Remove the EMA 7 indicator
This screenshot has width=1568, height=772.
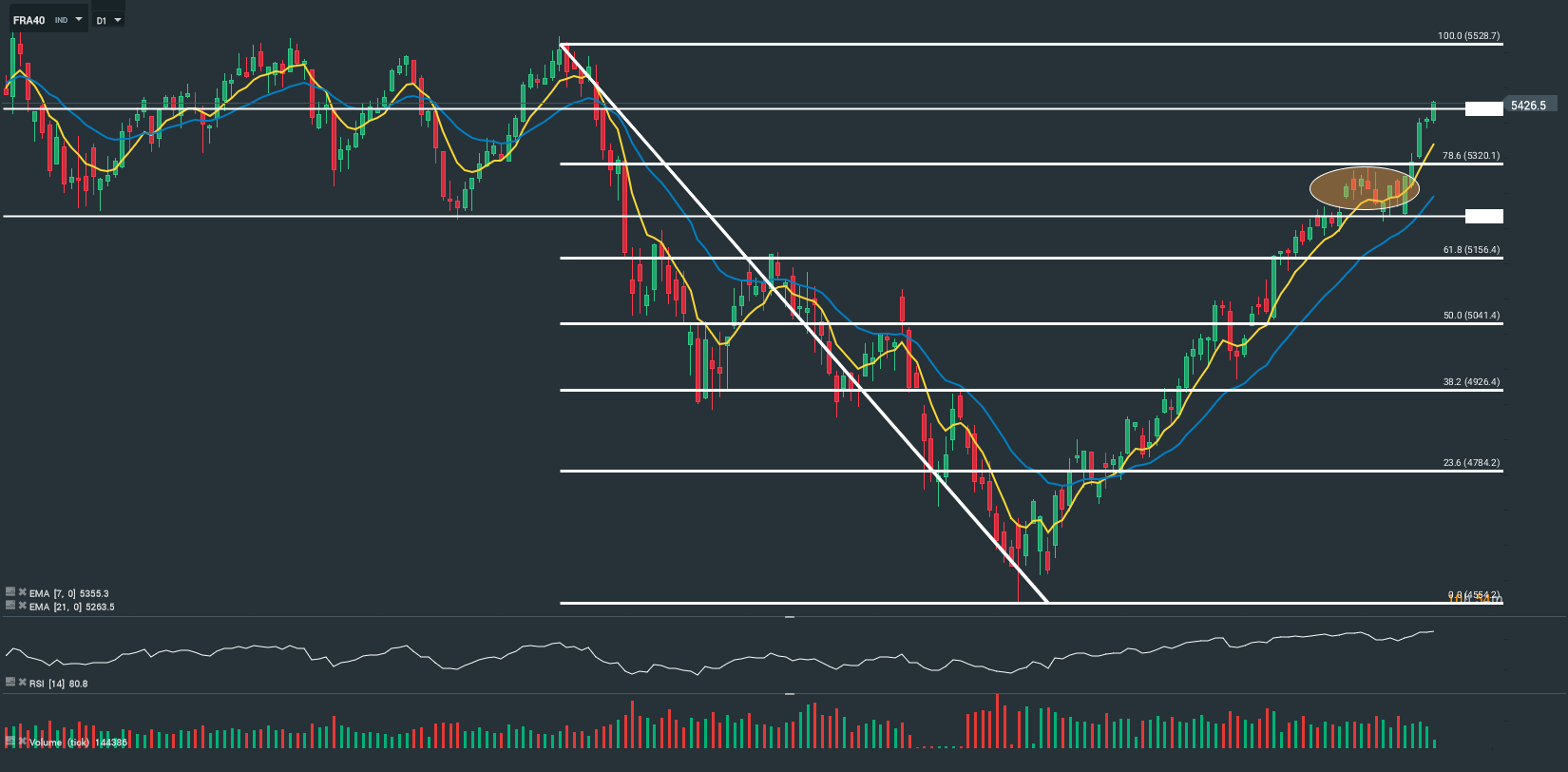click(x=22, y=592)
